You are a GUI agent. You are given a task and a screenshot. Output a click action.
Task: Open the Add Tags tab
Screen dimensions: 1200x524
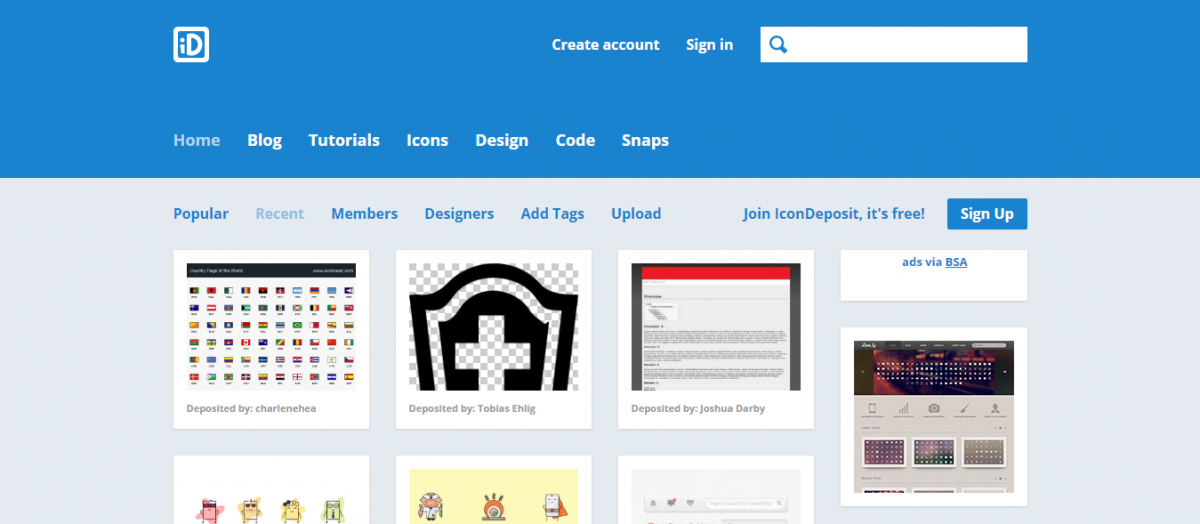click(x=552, y=213)
